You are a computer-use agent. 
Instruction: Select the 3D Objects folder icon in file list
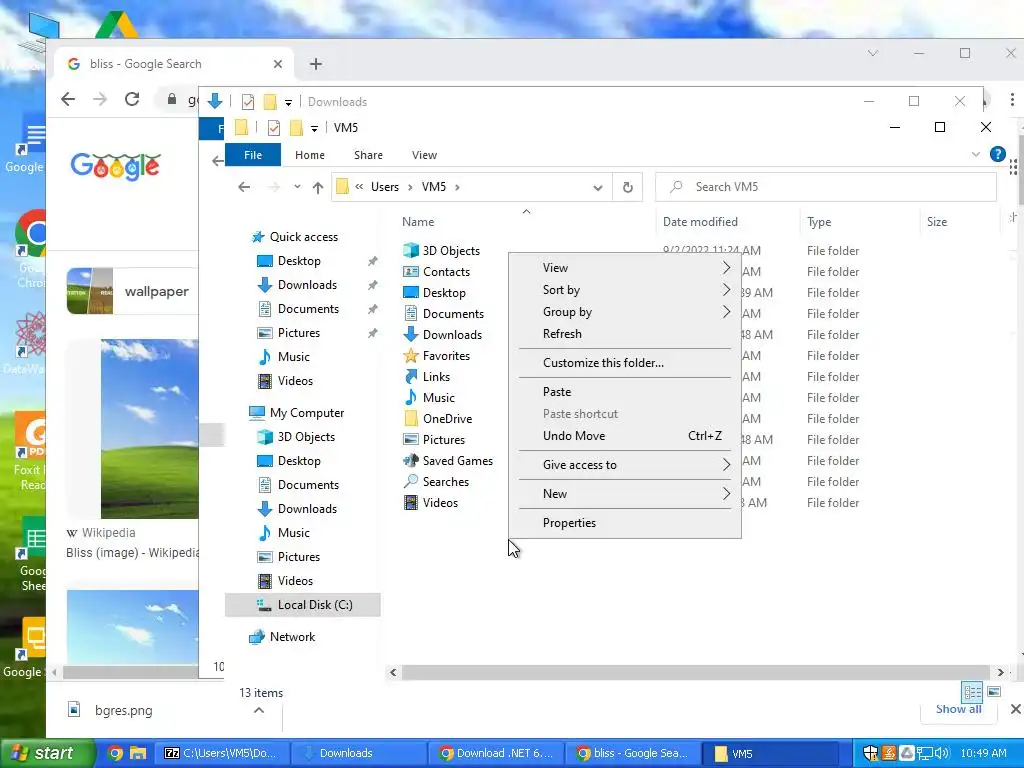click(411, 250)
